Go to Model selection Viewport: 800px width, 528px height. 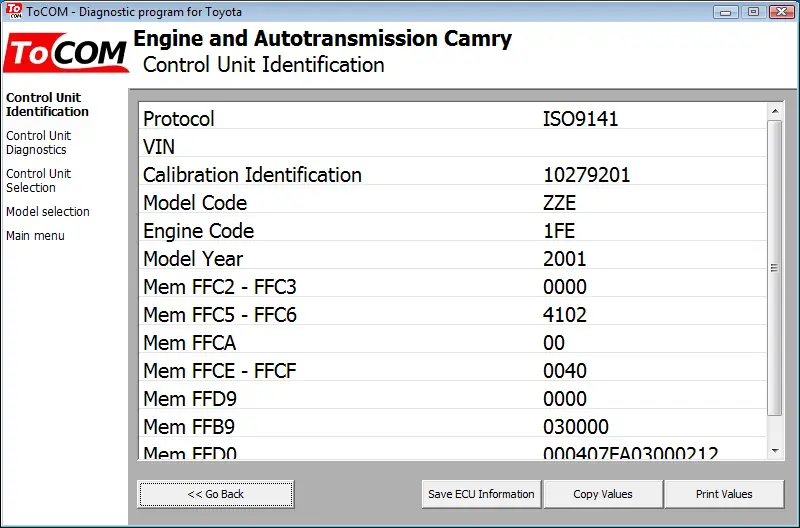tap(47, 212)
